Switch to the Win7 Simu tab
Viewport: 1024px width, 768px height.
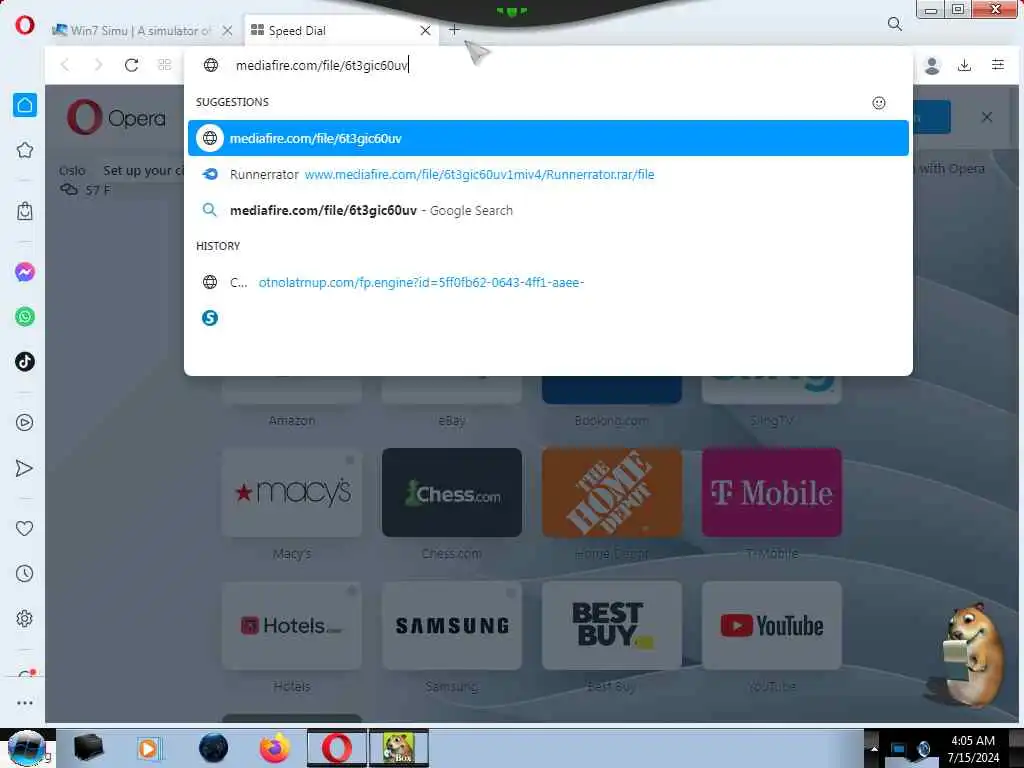tap(142, 31)
